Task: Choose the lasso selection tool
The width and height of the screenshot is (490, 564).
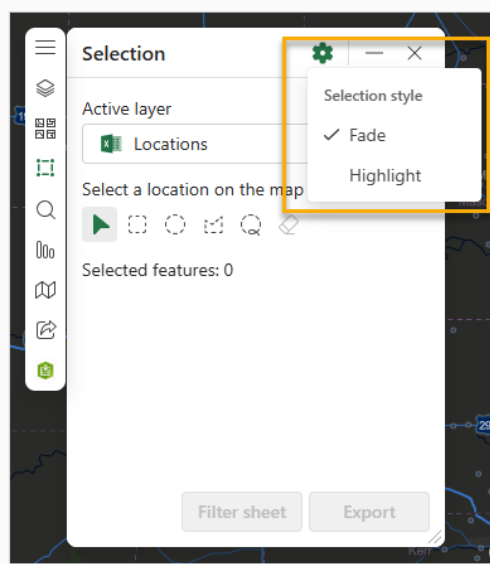Action: pos(251,225)
